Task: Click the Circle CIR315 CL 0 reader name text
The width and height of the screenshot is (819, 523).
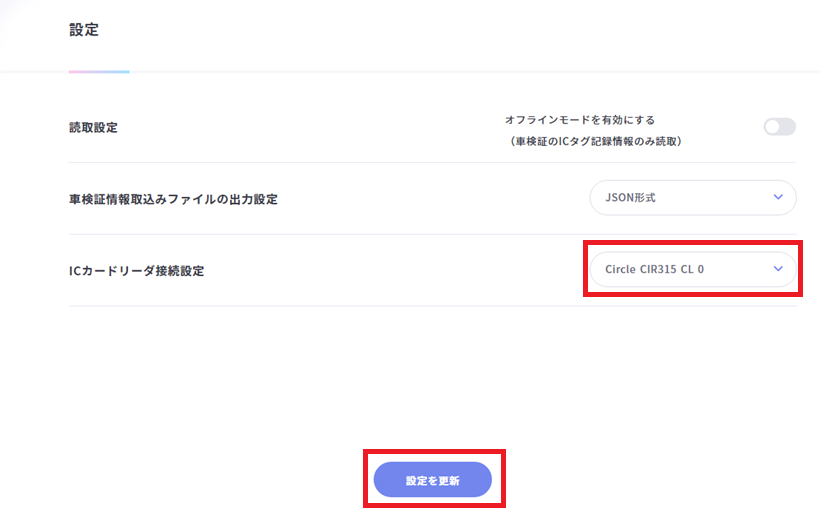Action: coord(654,269)
